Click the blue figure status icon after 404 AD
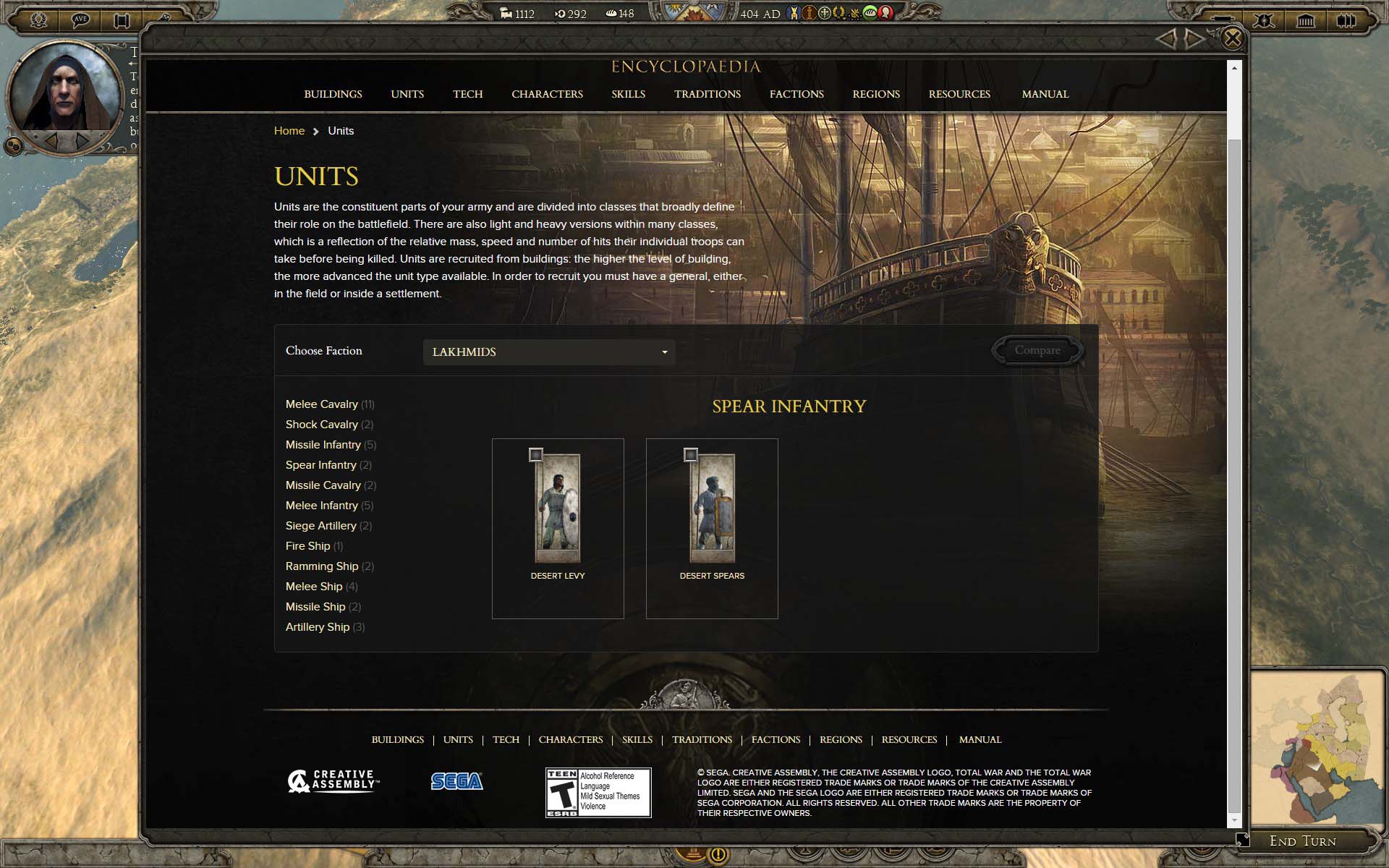This screenshot has width=1389, height=868. (794, 12)
